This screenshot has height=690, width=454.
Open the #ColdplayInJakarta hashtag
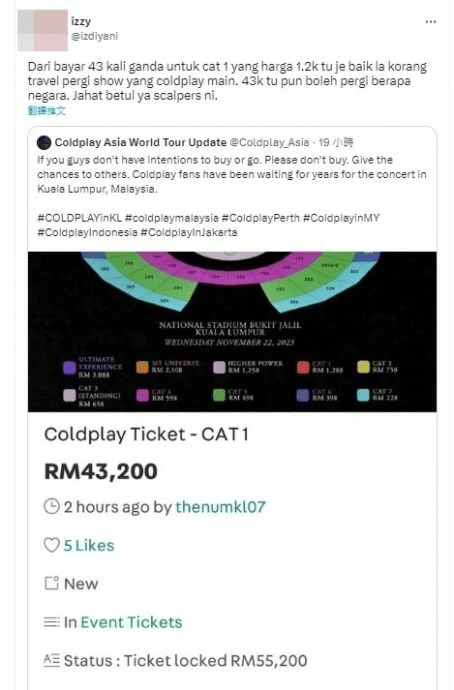pos(189,233)
